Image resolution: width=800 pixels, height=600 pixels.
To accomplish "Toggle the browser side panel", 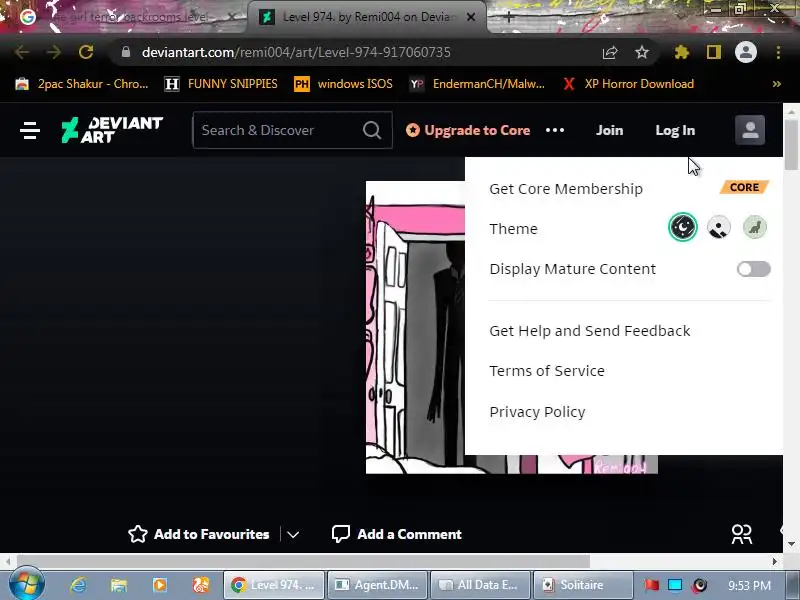I will click(x=713, y=52).
